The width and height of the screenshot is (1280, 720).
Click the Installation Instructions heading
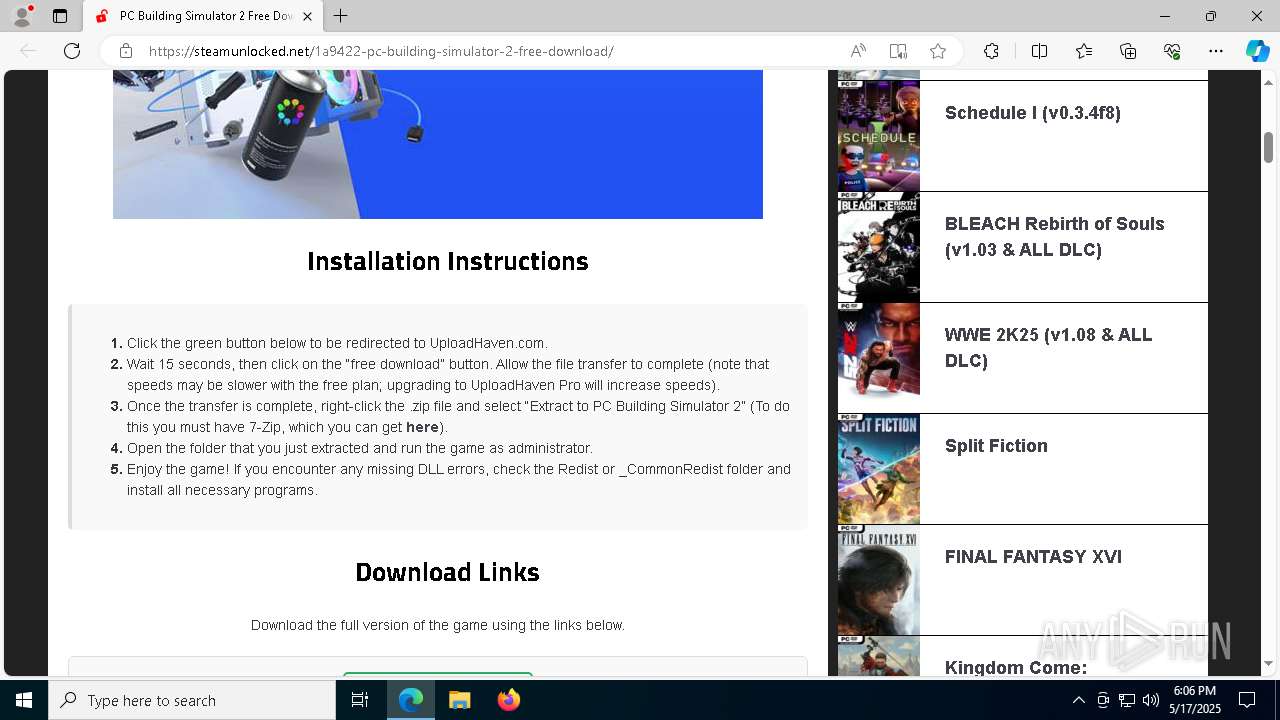tap(447, 261)
